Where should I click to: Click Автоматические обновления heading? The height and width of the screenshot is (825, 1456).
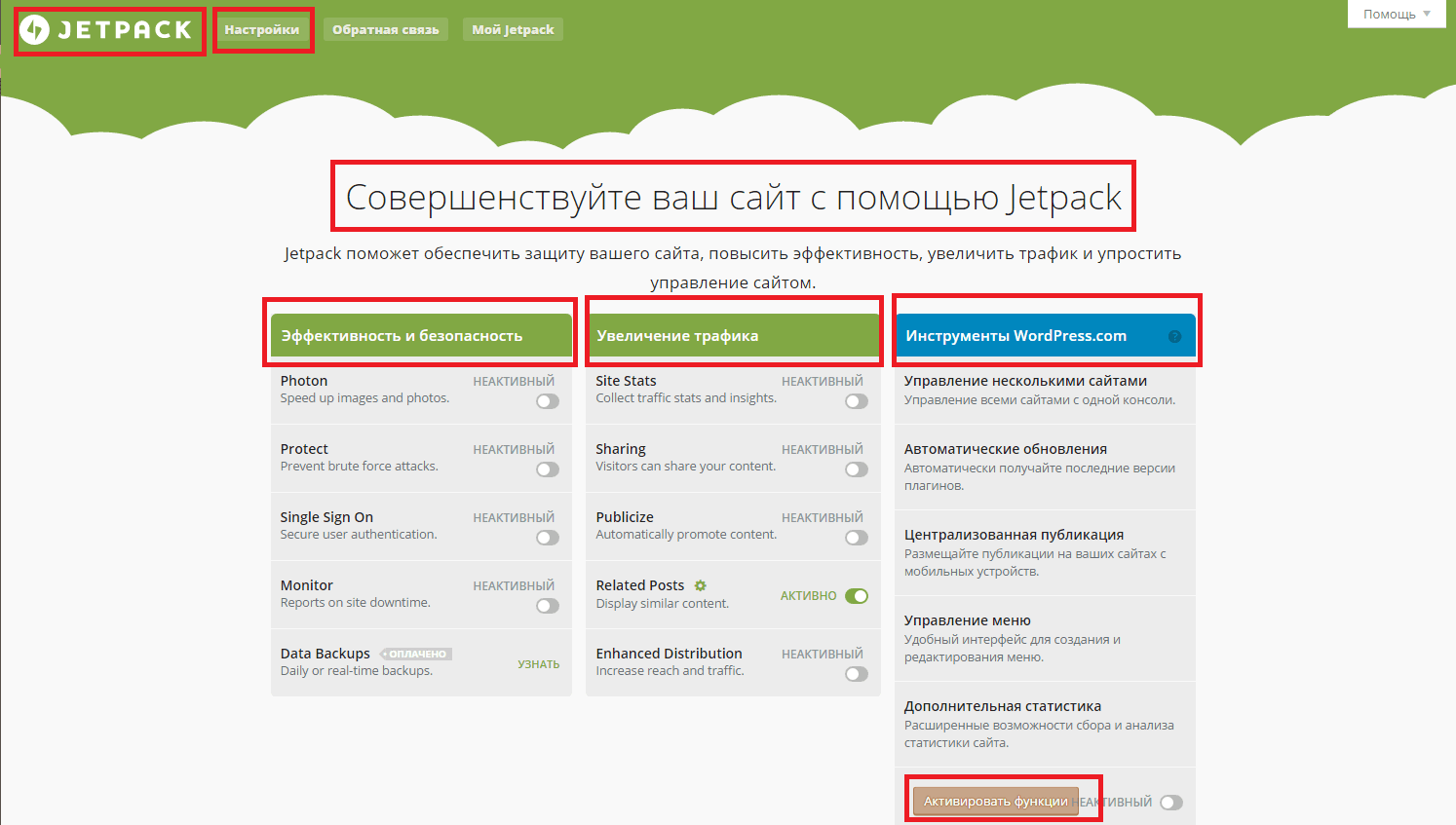(x=1006, y=449)
